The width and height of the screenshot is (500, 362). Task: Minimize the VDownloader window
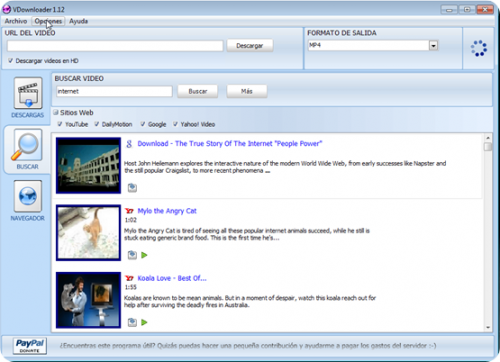449,10
